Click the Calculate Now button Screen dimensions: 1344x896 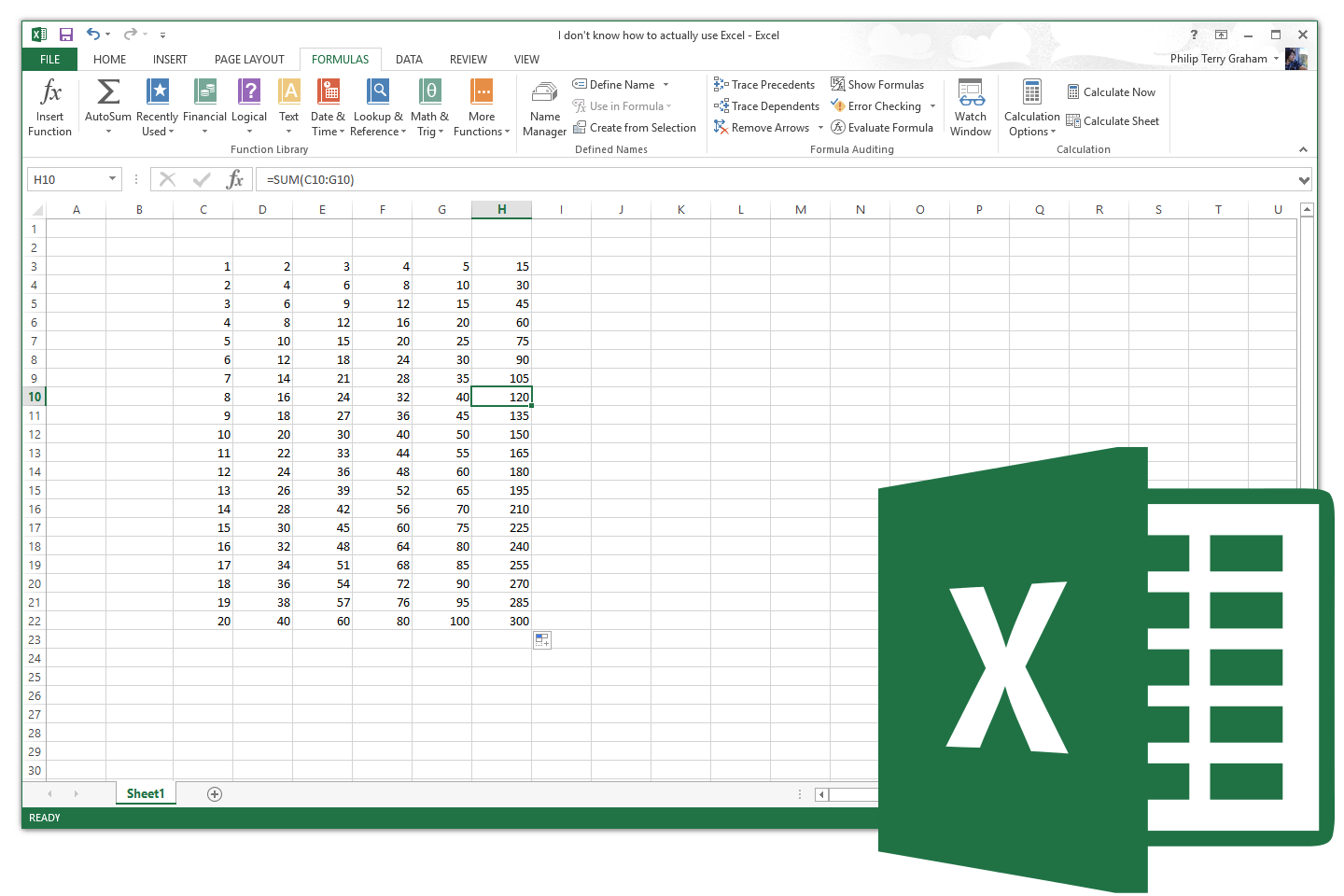[1111, 91]
